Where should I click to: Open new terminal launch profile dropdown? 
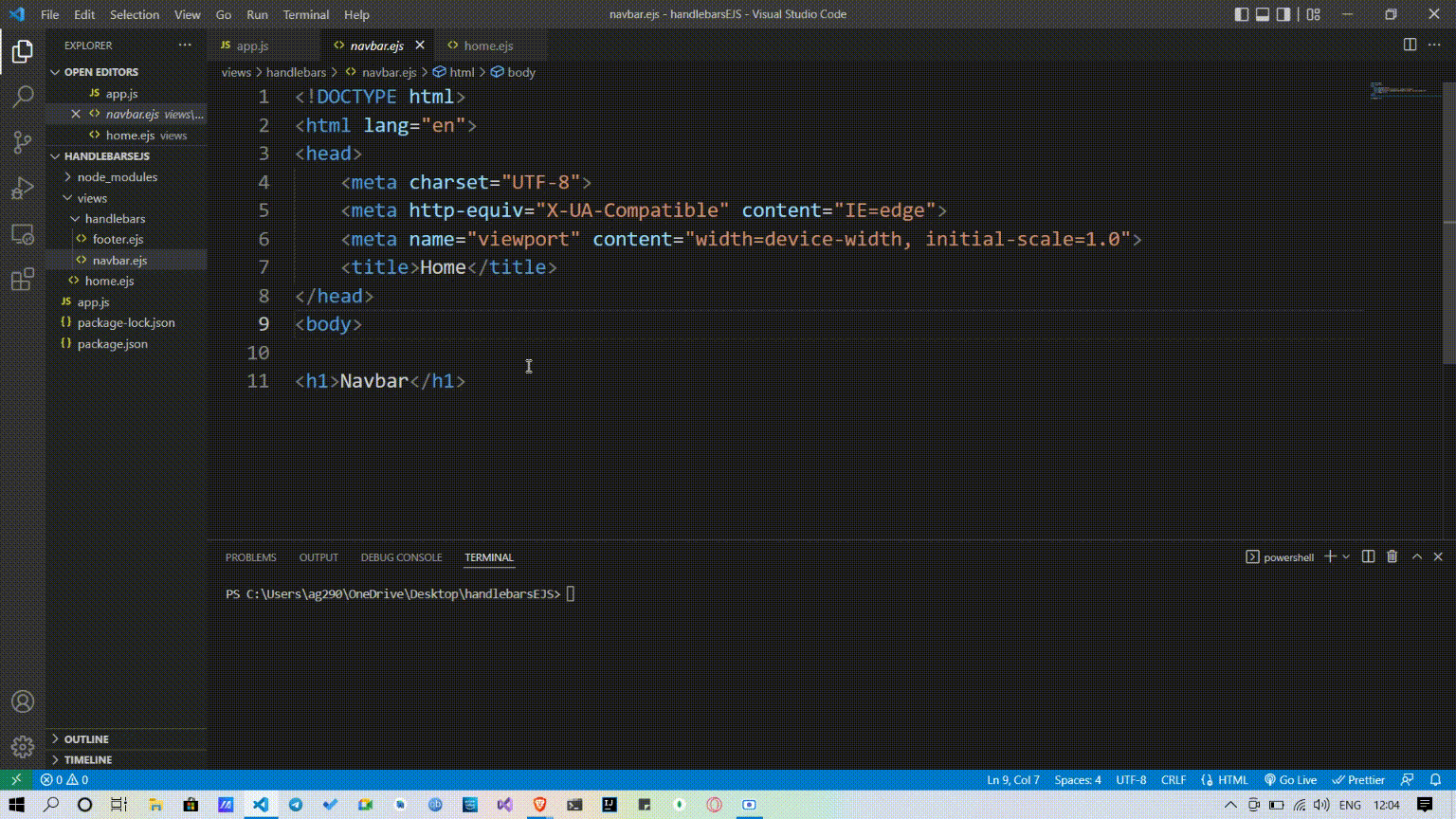pos(1346,557)
